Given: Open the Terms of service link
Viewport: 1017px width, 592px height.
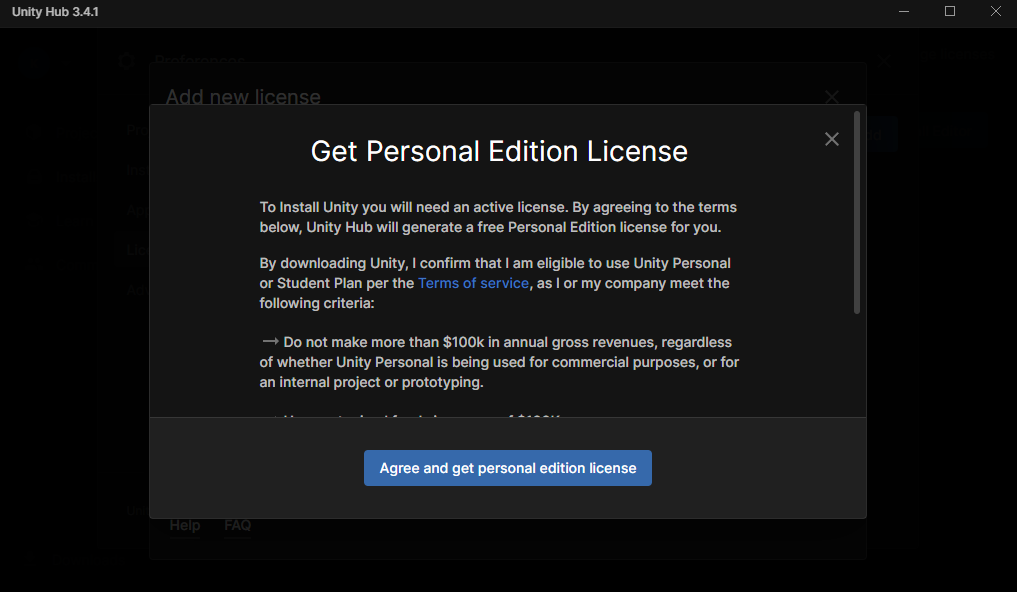Looking at the screenshot, I should [x=473, y=283].
